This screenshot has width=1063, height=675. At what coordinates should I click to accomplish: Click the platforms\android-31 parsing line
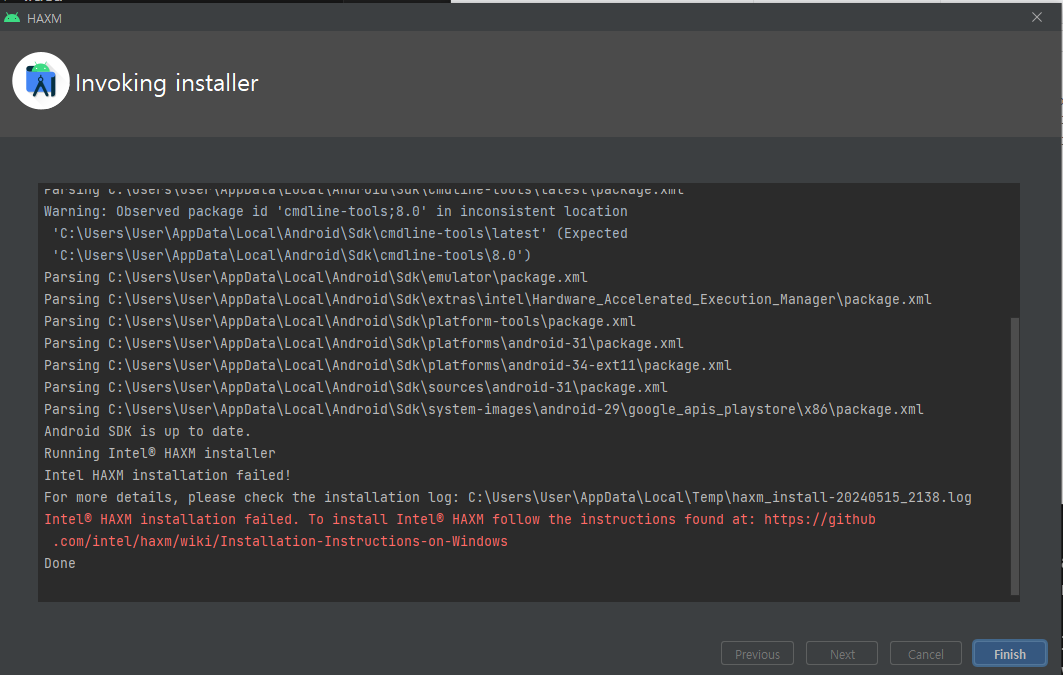[363, 343]
